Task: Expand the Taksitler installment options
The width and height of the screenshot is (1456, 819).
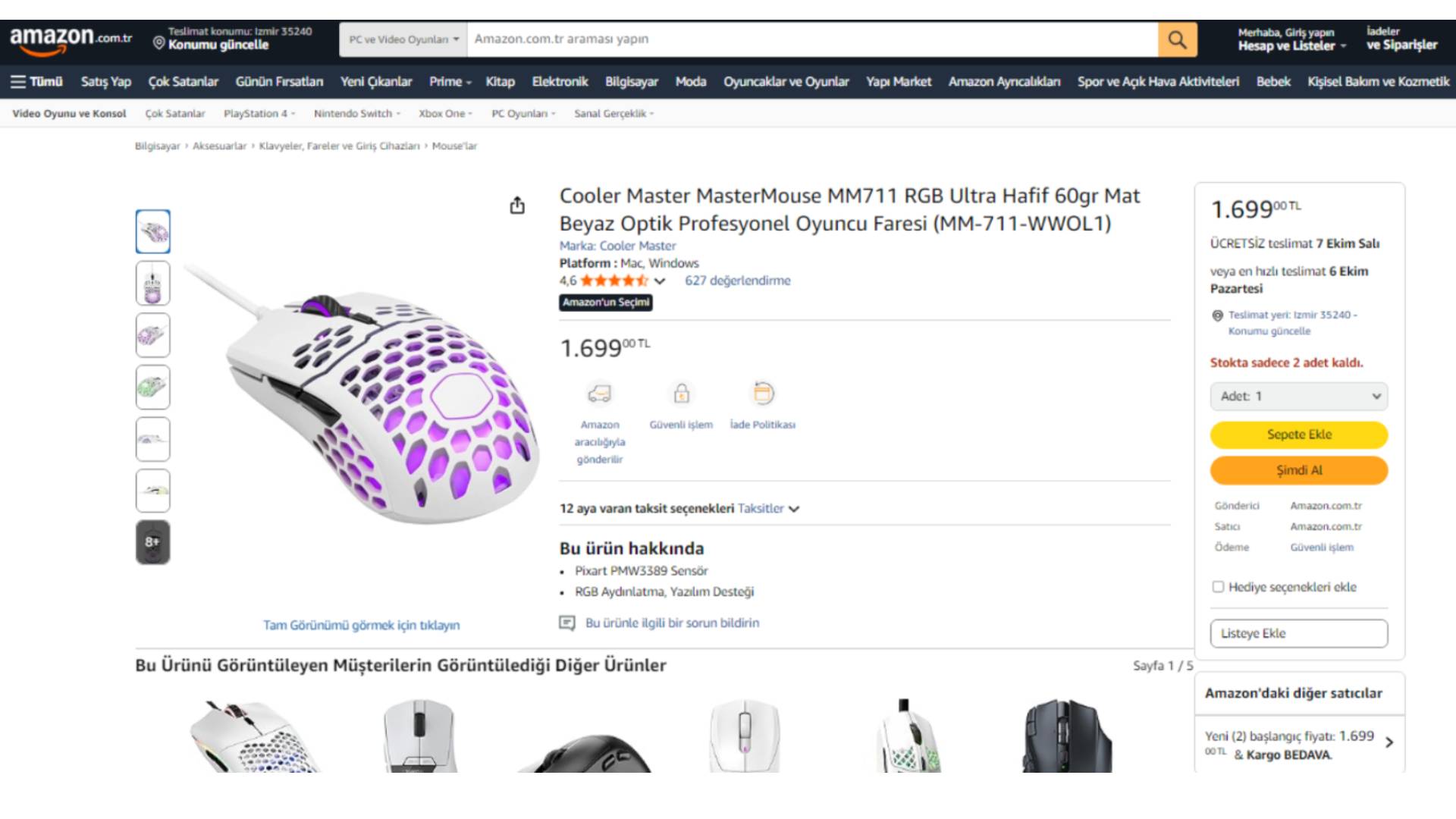Action: (x=767, y=509)
